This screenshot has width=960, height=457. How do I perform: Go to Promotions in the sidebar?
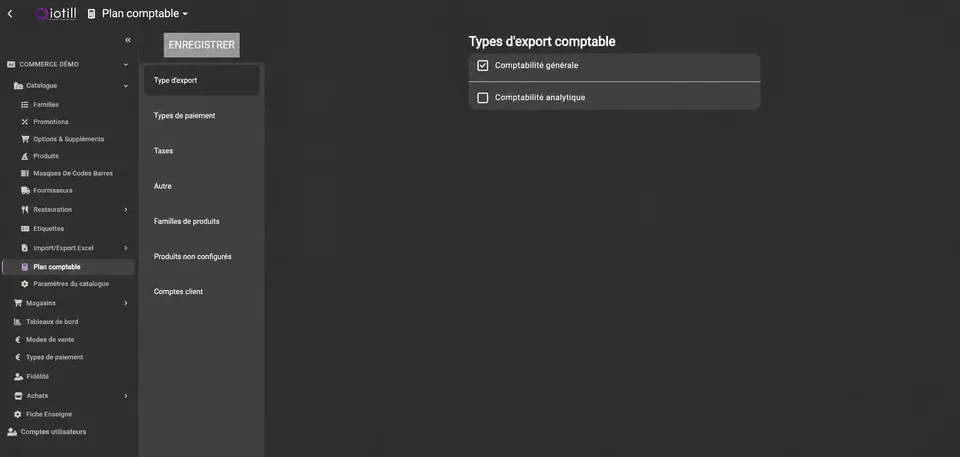pyautogui.click(x=51, y=122)
